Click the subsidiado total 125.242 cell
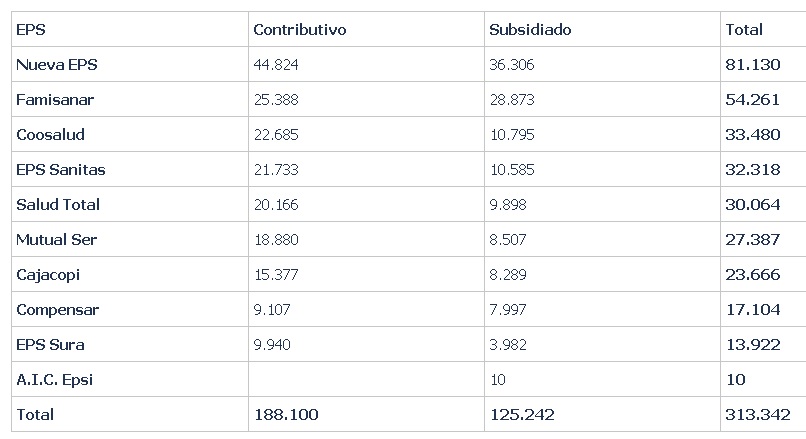Image resolution: width=806 pixels, height=439 pixels. click(x=521, y=414)
